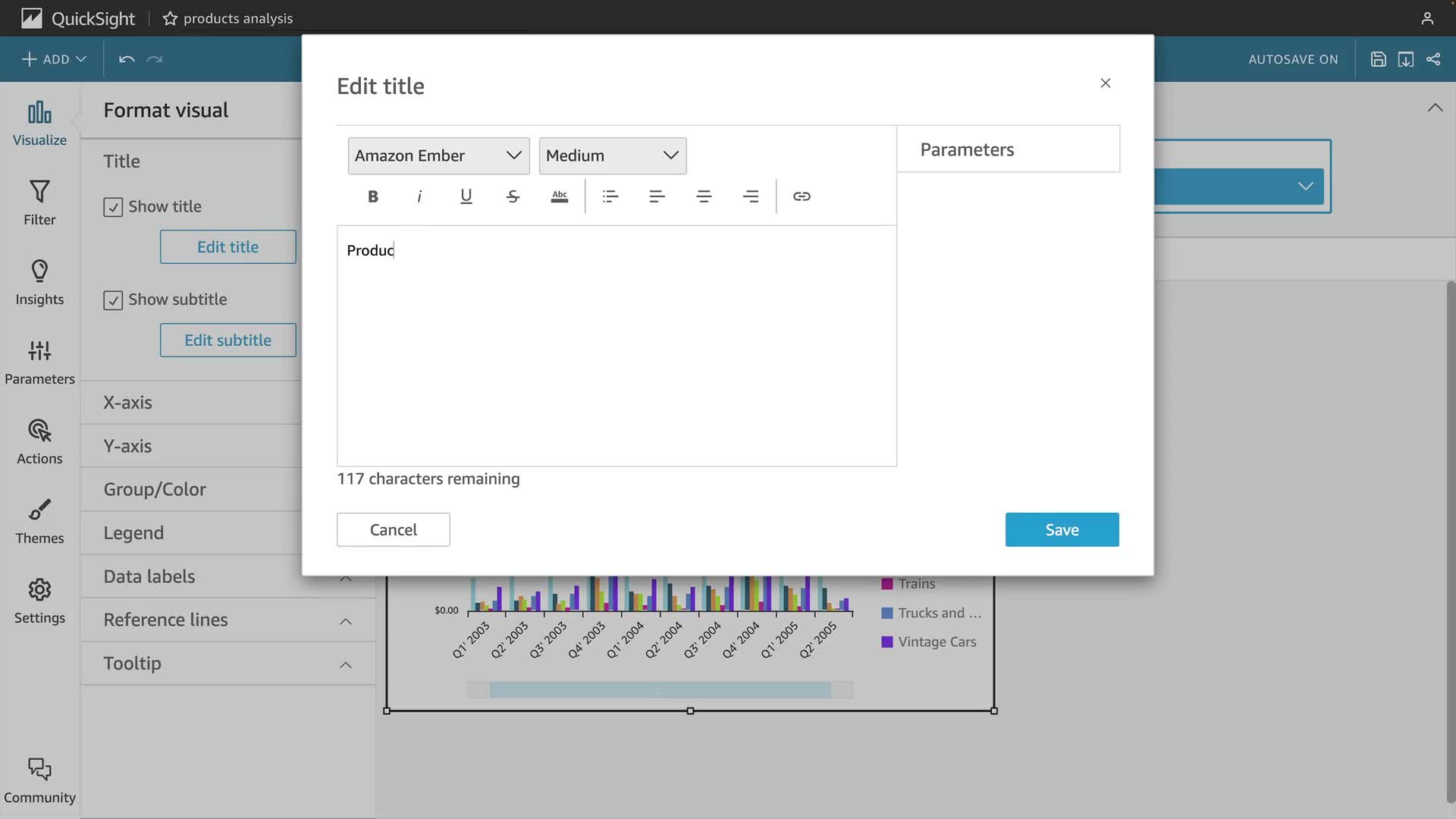This screenshot has width=1456, height=819.
Task: Cancel the title edit dialog
Action: point(393,529)
